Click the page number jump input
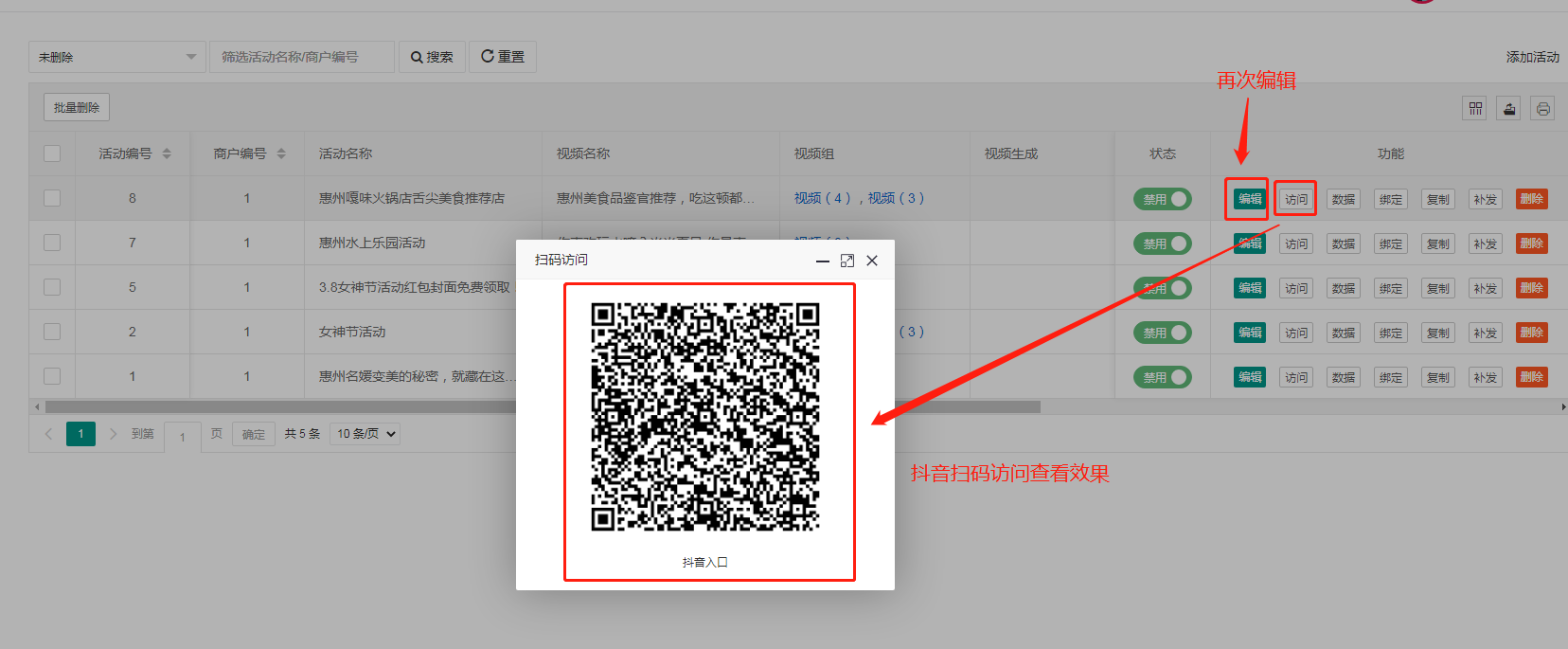Viewport: 1568px width, 649px height. 183,437
